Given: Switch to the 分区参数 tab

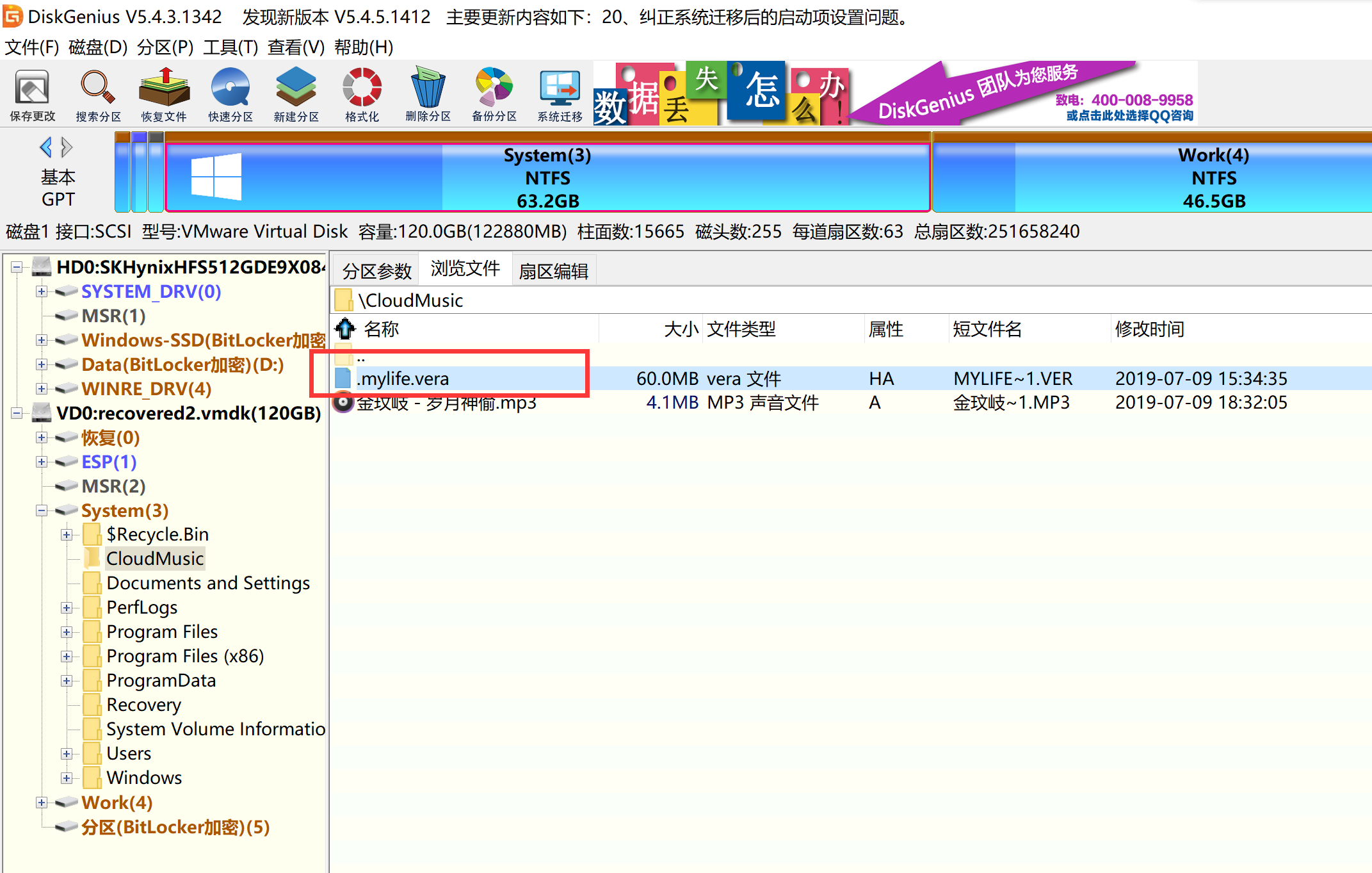Looking at the screenshot, I should [x=376, y=271].
